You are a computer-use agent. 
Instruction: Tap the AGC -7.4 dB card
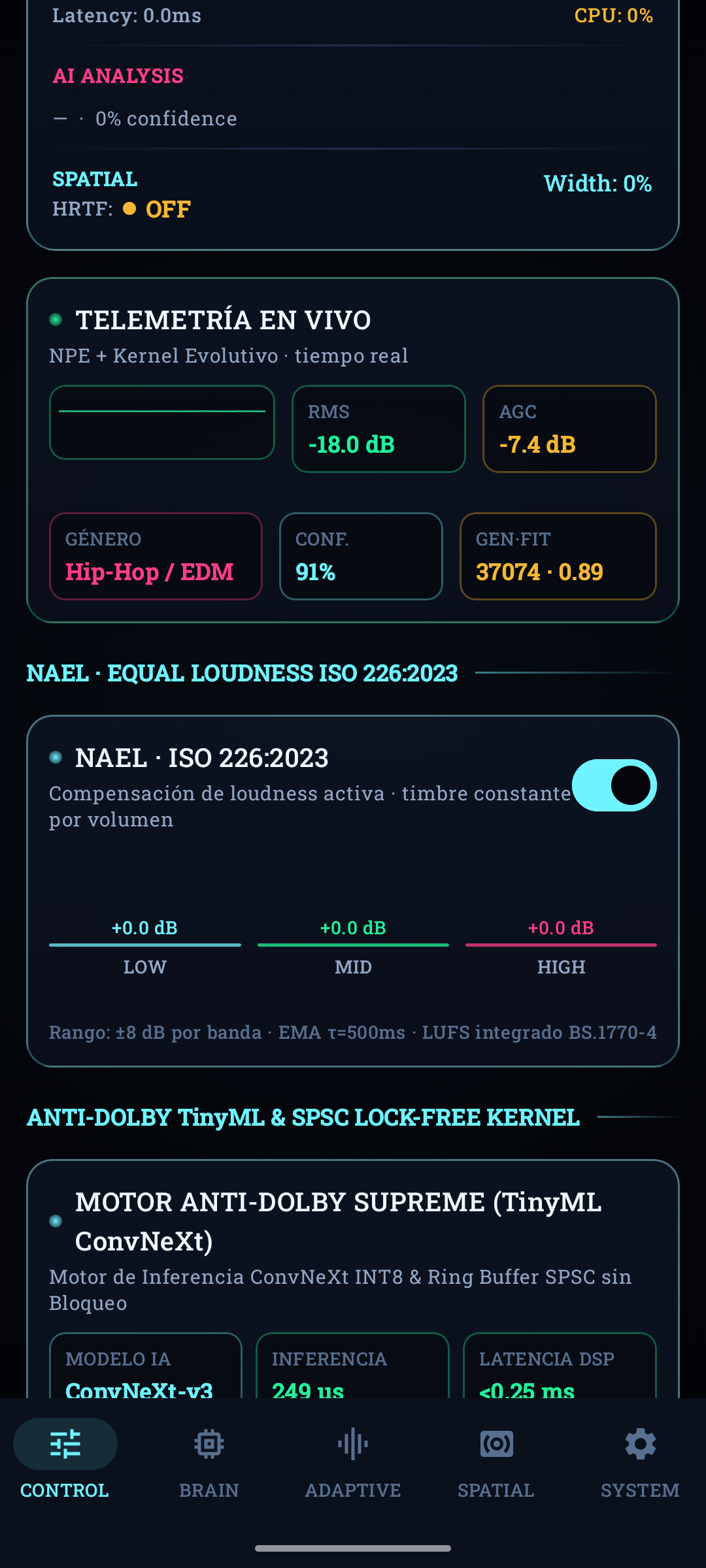569,429
